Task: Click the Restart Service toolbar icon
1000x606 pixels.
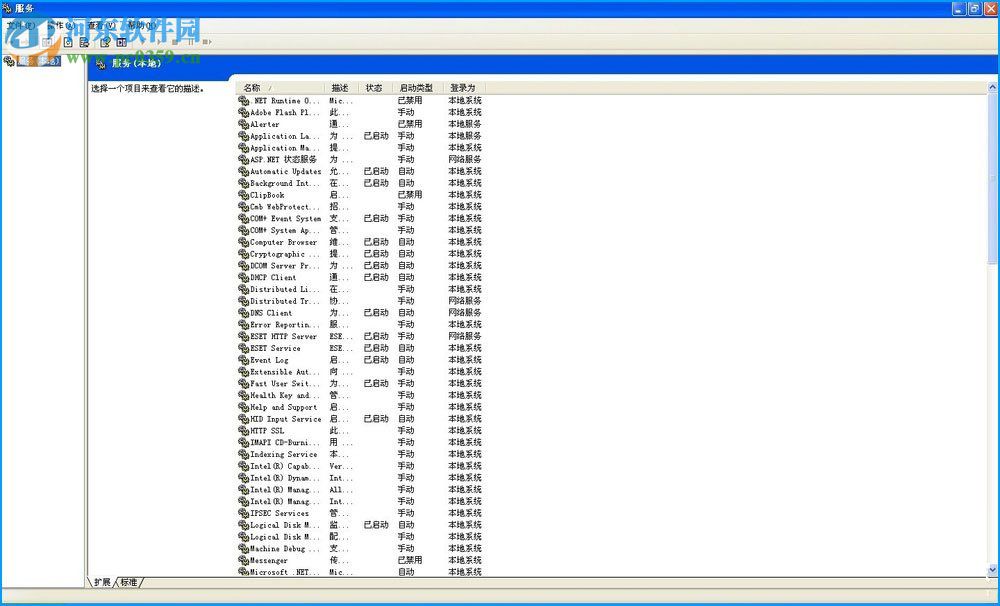Action: (207, 42)
